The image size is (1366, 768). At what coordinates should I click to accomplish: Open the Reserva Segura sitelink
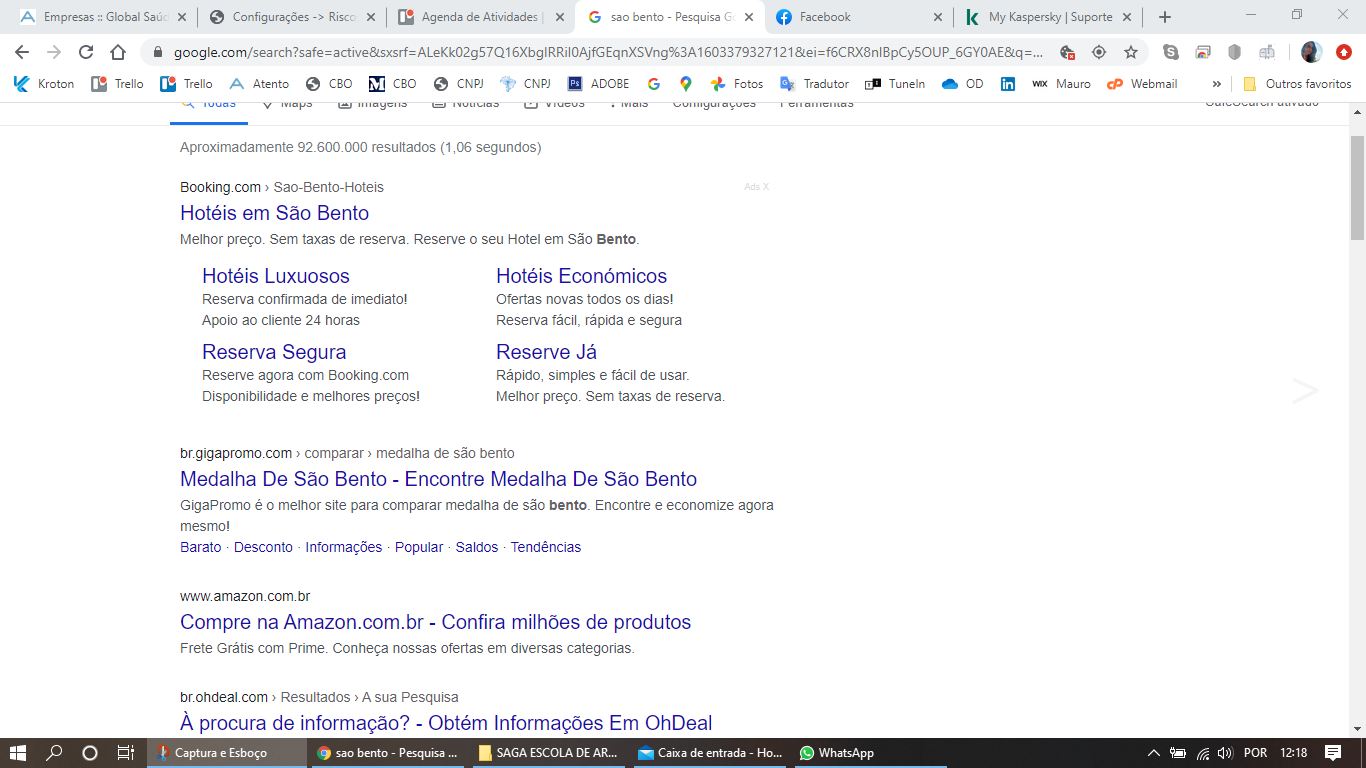274,352
